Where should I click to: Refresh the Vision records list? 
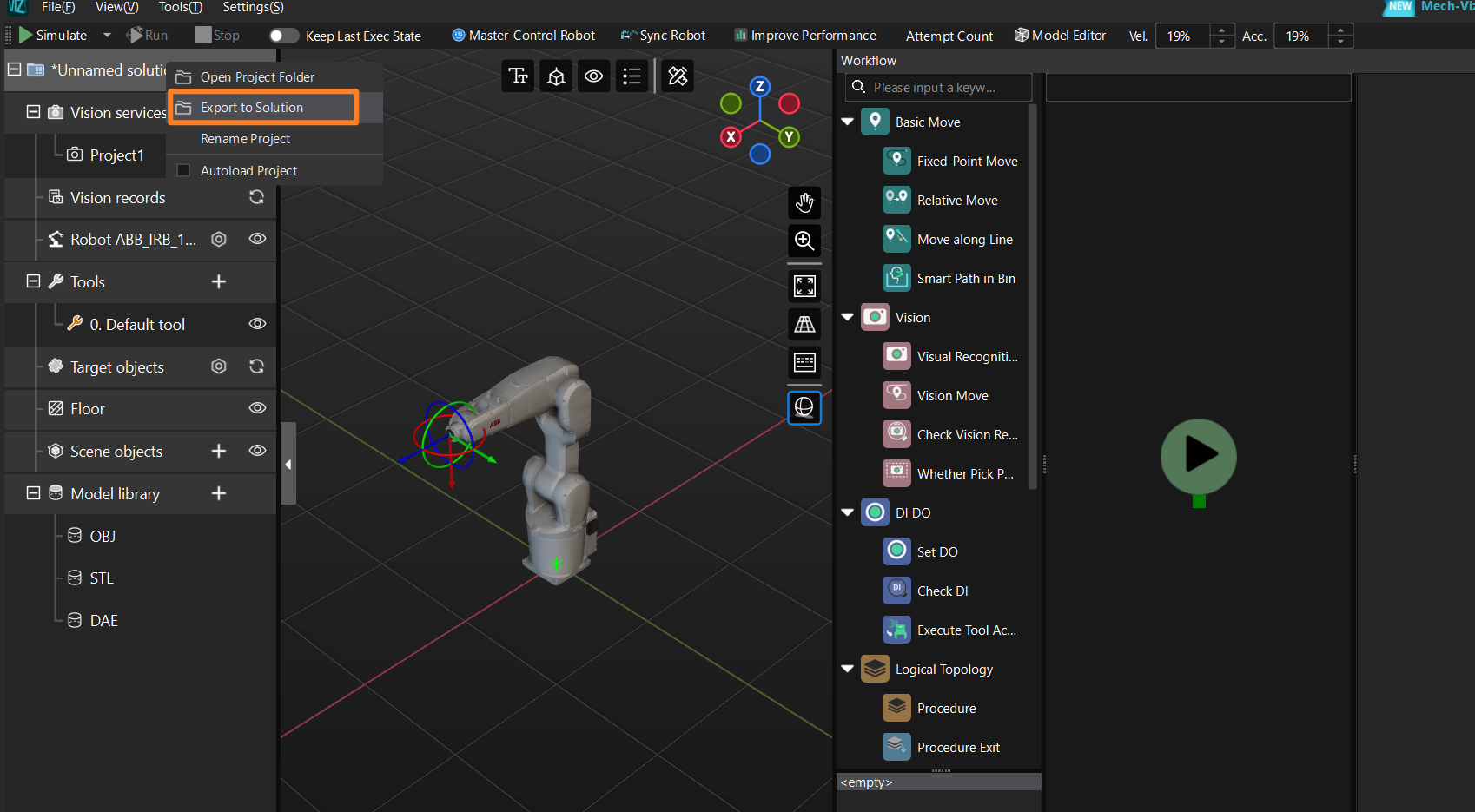pyautogui.click(x=256, y=197)
